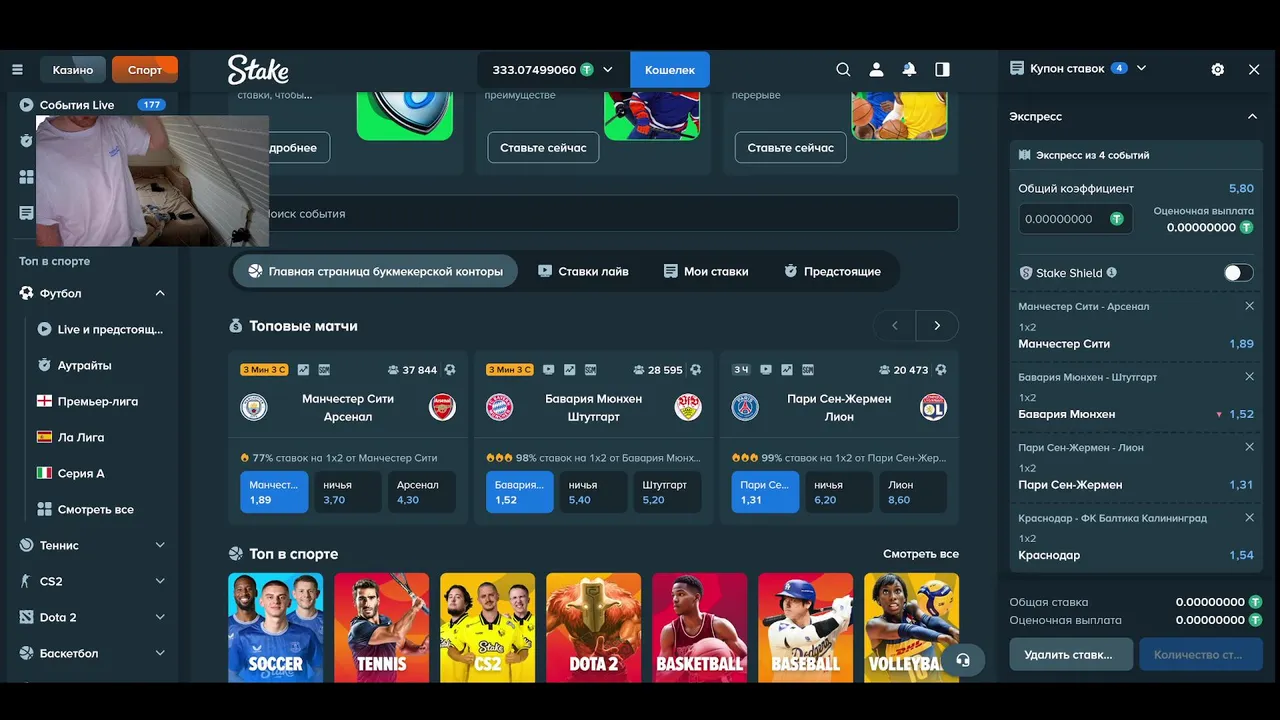Click Lyon club crest
Screen dimensions: 1280x720
[x=933, y=407]
